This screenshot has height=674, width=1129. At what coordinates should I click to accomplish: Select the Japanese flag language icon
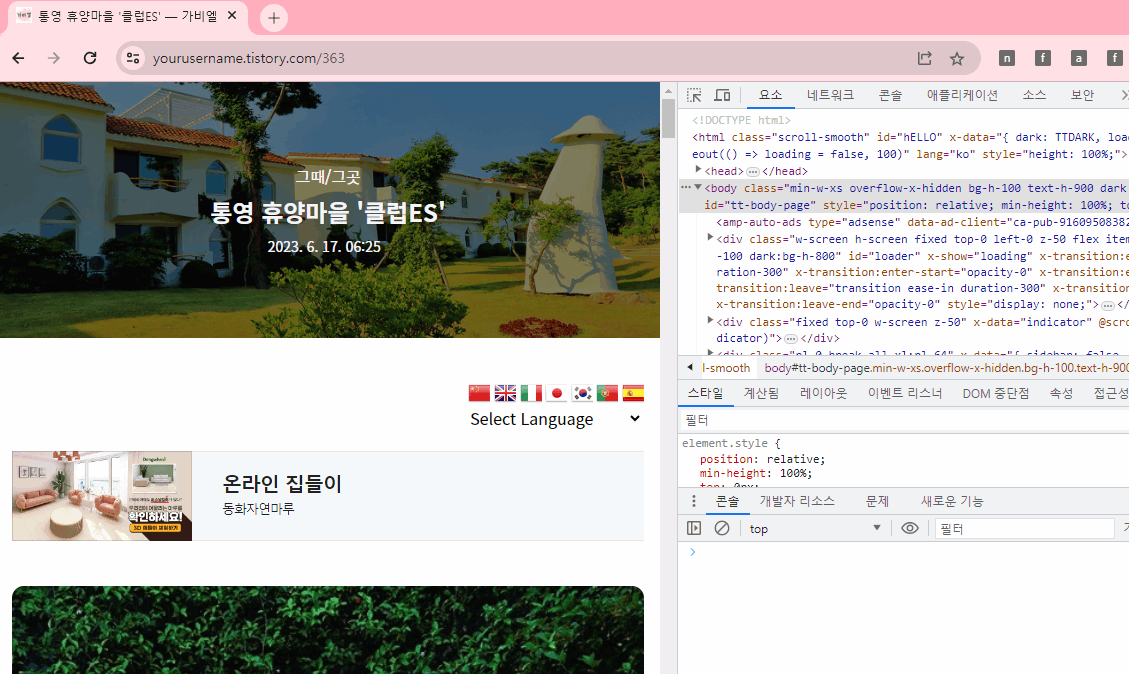point(557,392)
